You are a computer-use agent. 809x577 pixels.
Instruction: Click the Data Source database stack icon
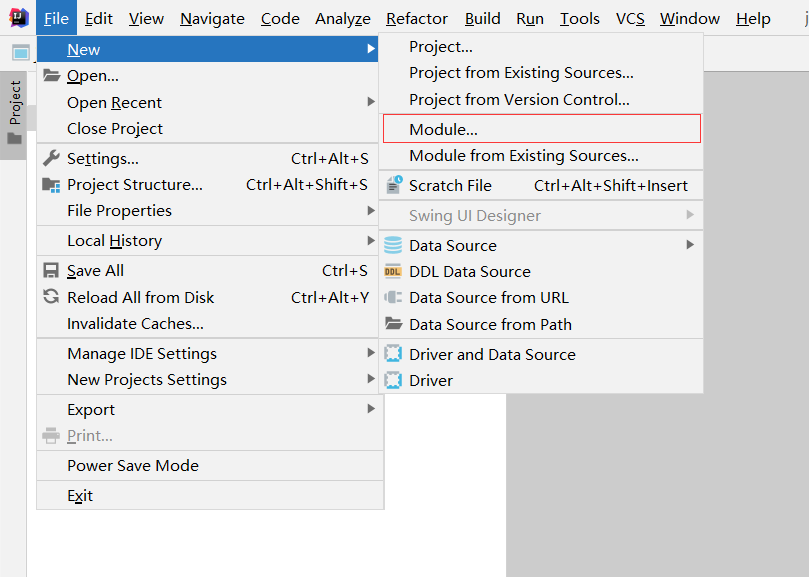pos(394,245)
